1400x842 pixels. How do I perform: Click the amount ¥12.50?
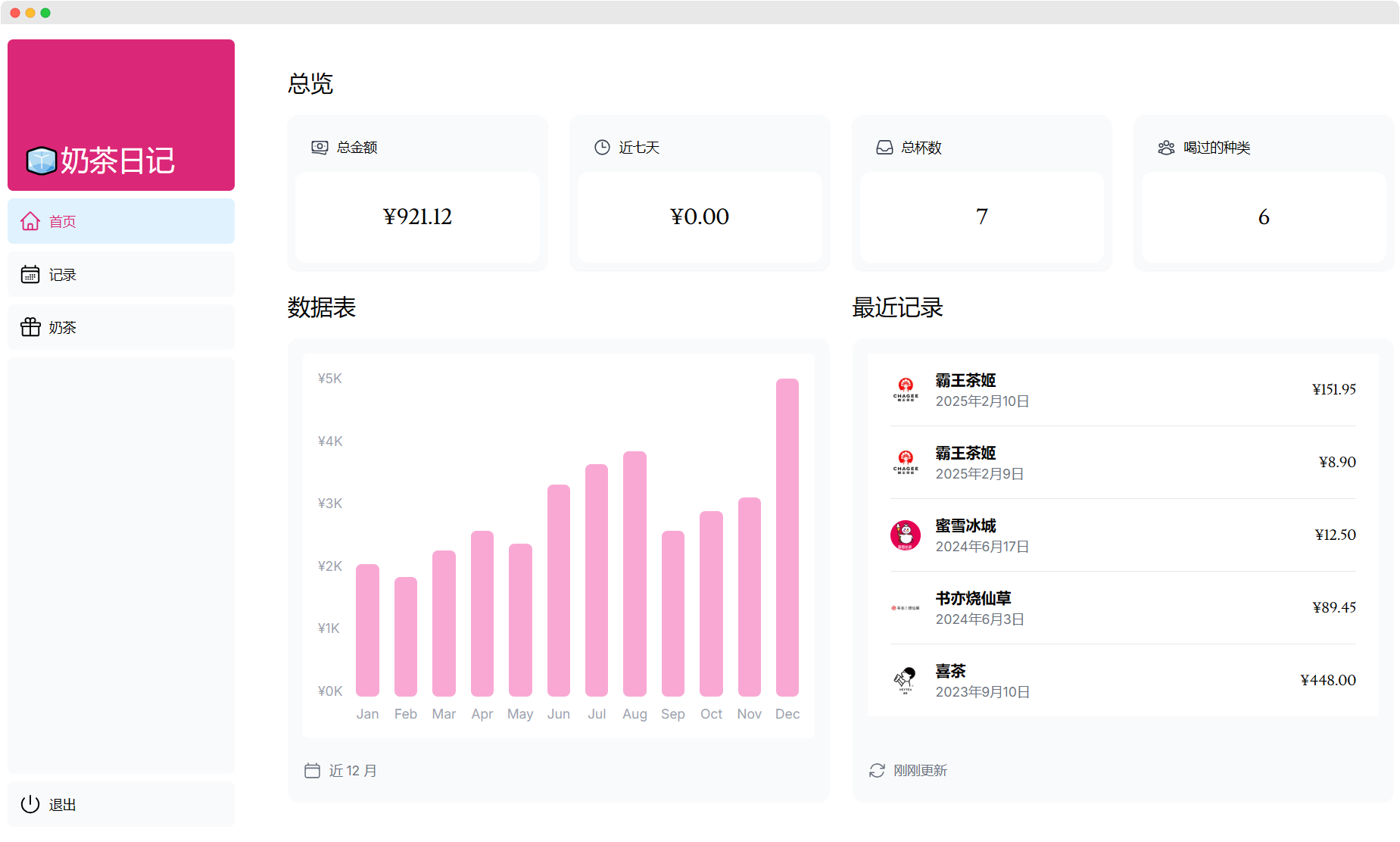(x=1336, y=535)
